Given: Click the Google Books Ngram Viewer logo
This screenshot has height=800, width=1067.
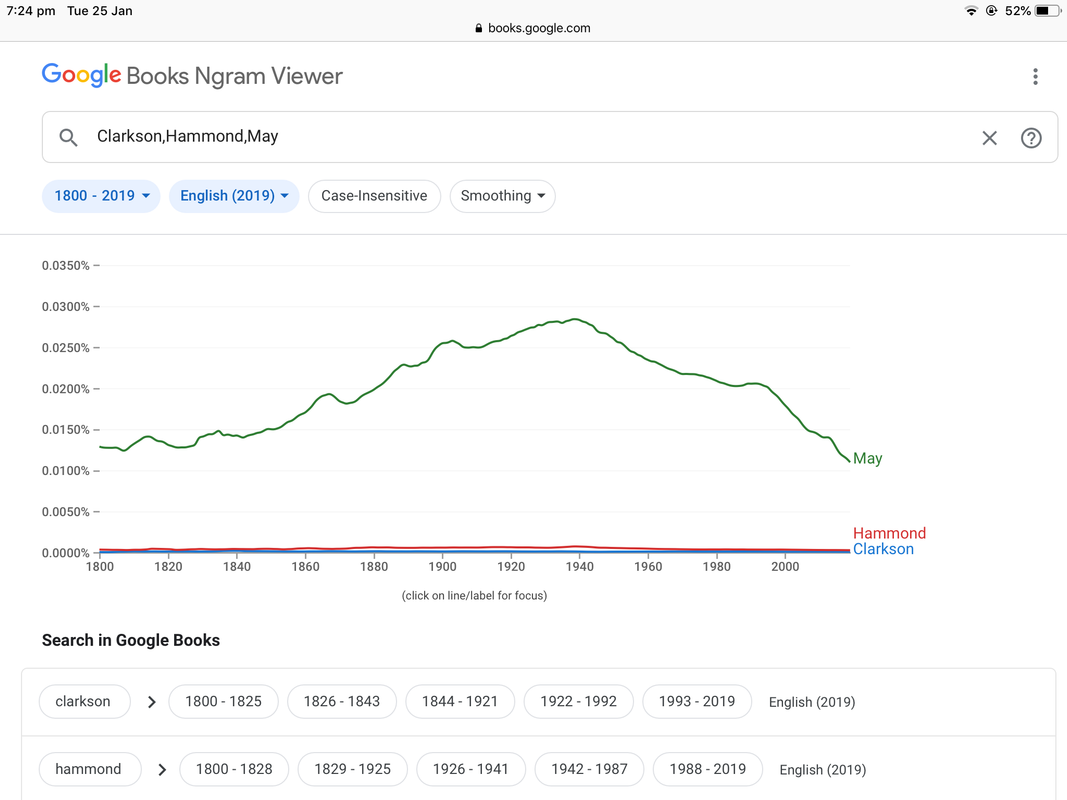Looking at the screenshot, I should tap(192, 76).
